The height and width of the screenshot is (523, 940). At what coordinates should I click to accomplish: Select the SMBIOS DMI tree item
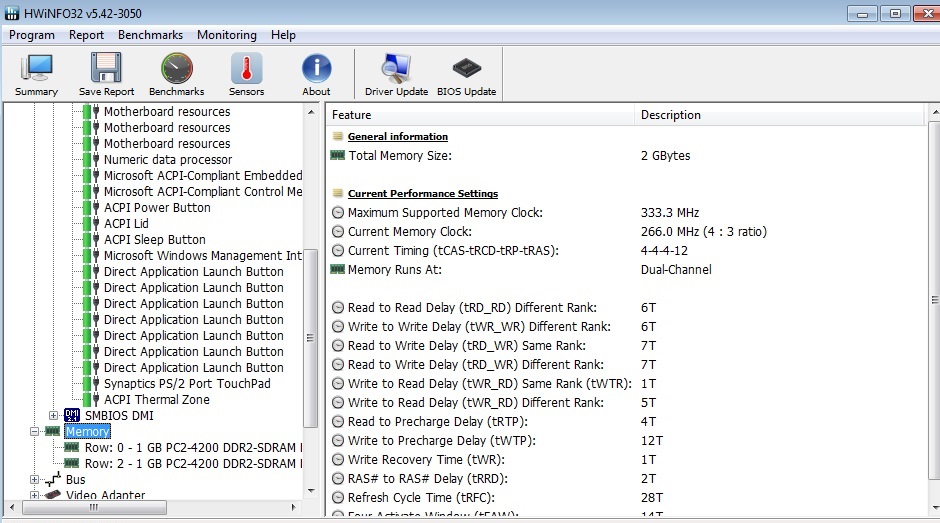(119, 415)
